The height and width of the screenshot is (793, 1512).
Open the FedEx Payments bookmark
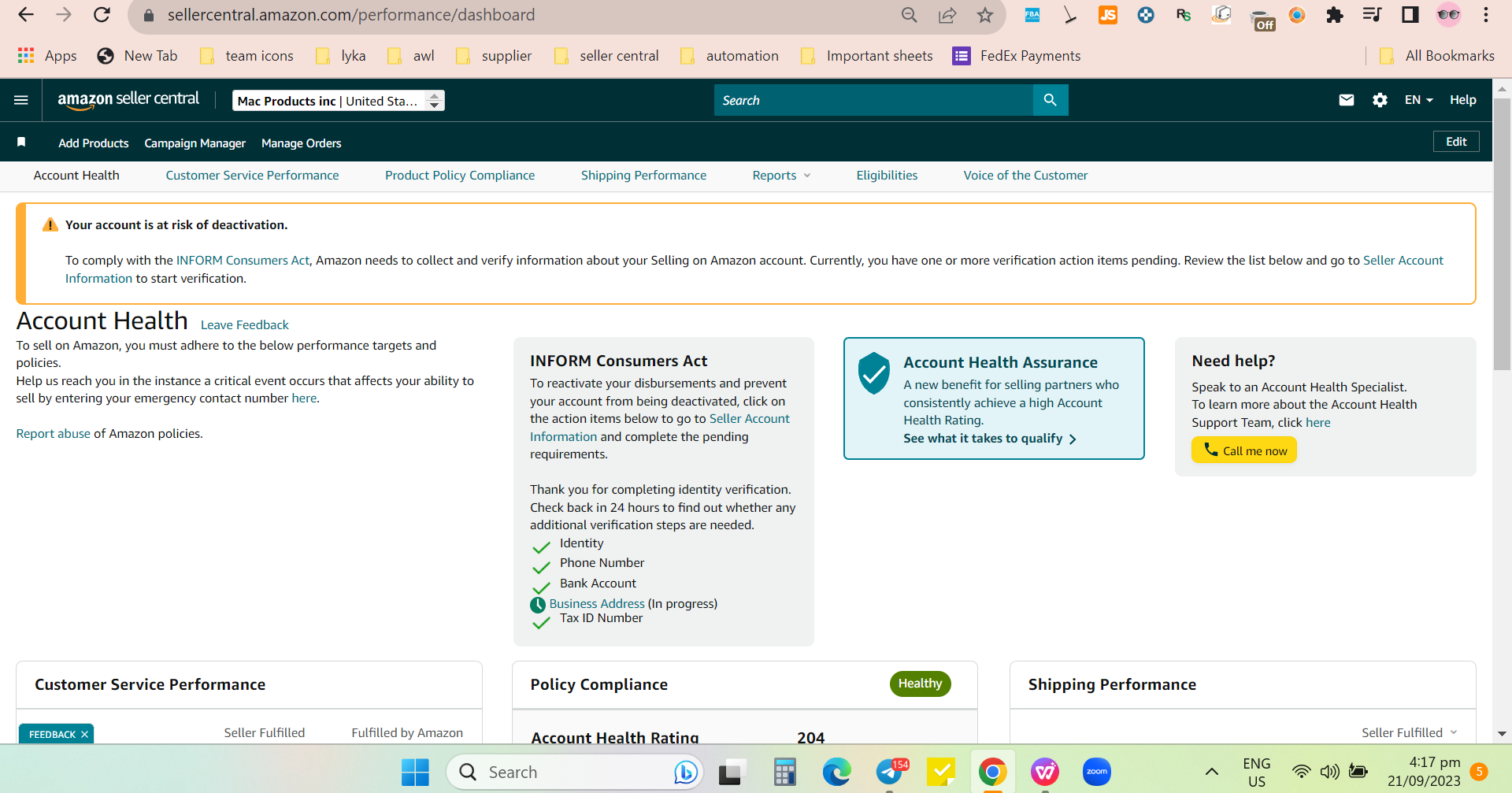pyautogui.click(x=1017, y=56)
